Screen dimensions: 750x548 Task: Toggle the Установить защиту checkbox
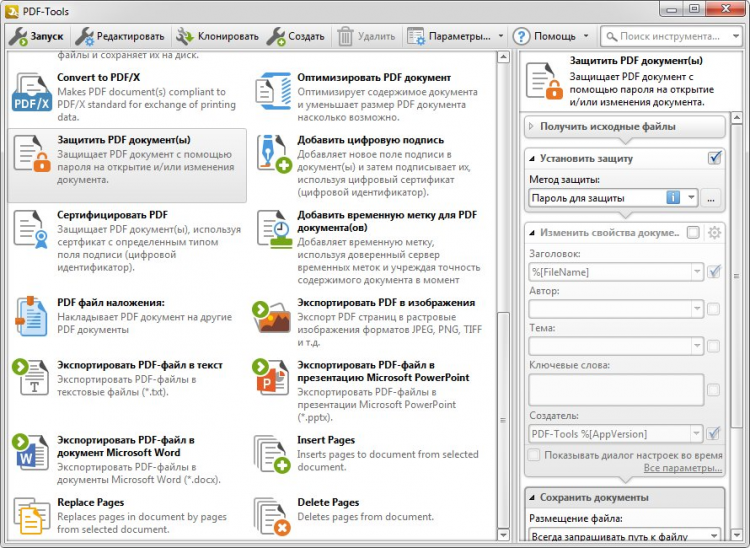pyautogui.click(x=715, y=158)
